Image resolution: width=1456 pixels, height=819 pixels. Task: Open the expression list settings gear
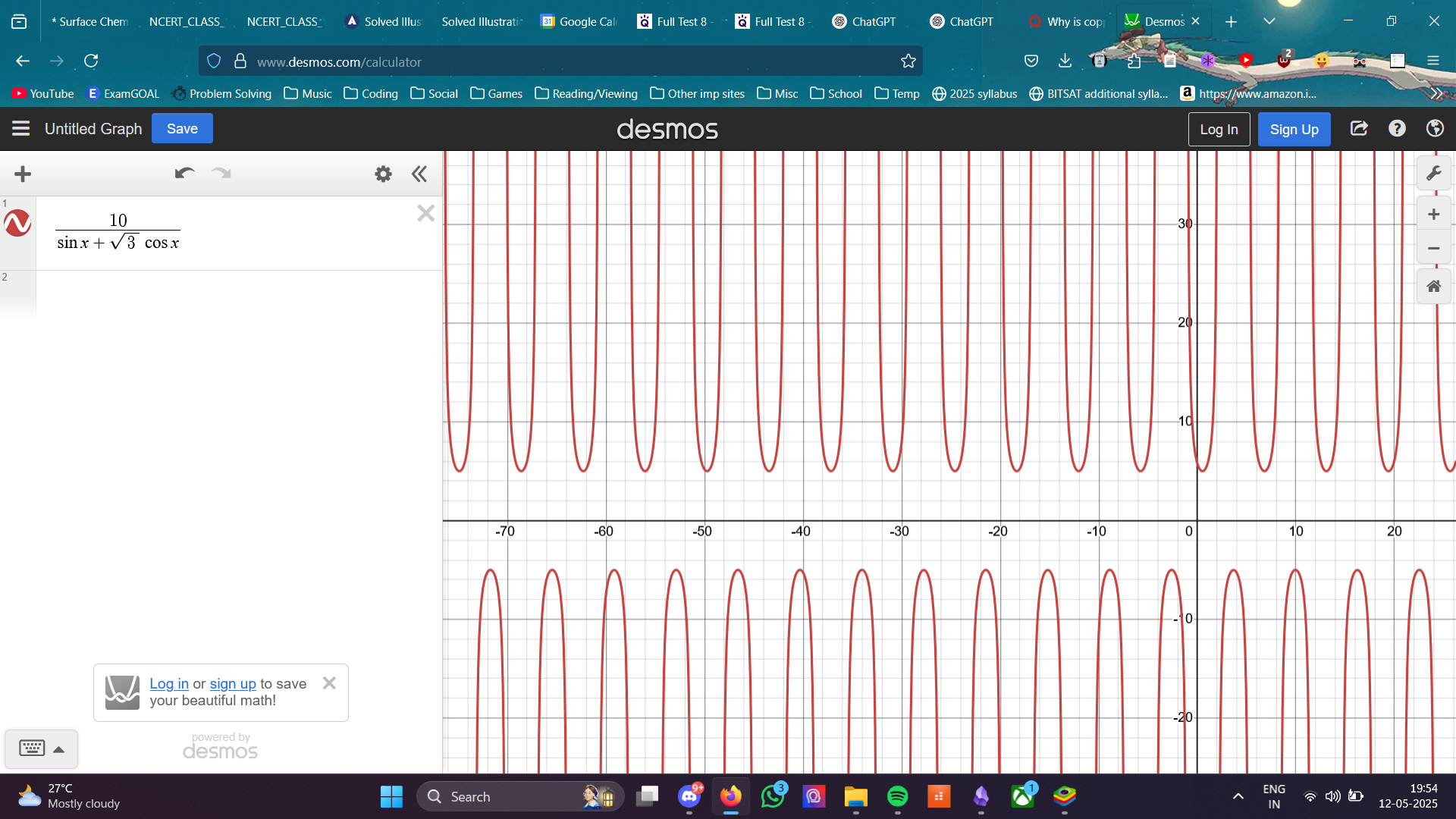(383, 174)
